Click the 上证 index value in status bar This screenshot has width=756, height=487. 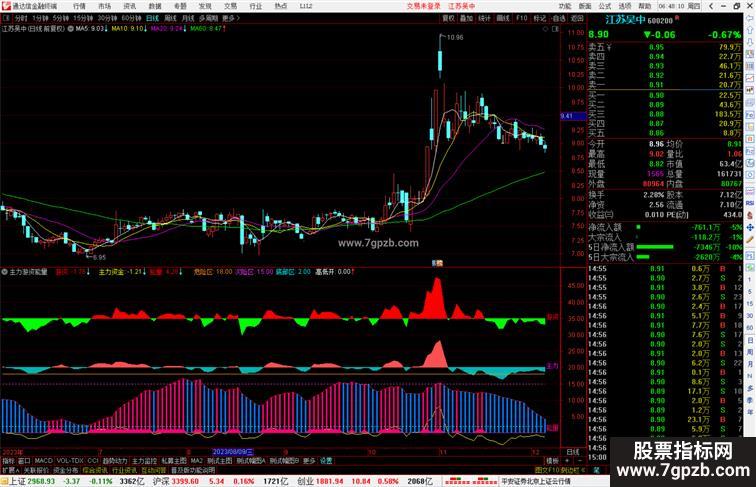pyautogui.click(x=41, y=481)
